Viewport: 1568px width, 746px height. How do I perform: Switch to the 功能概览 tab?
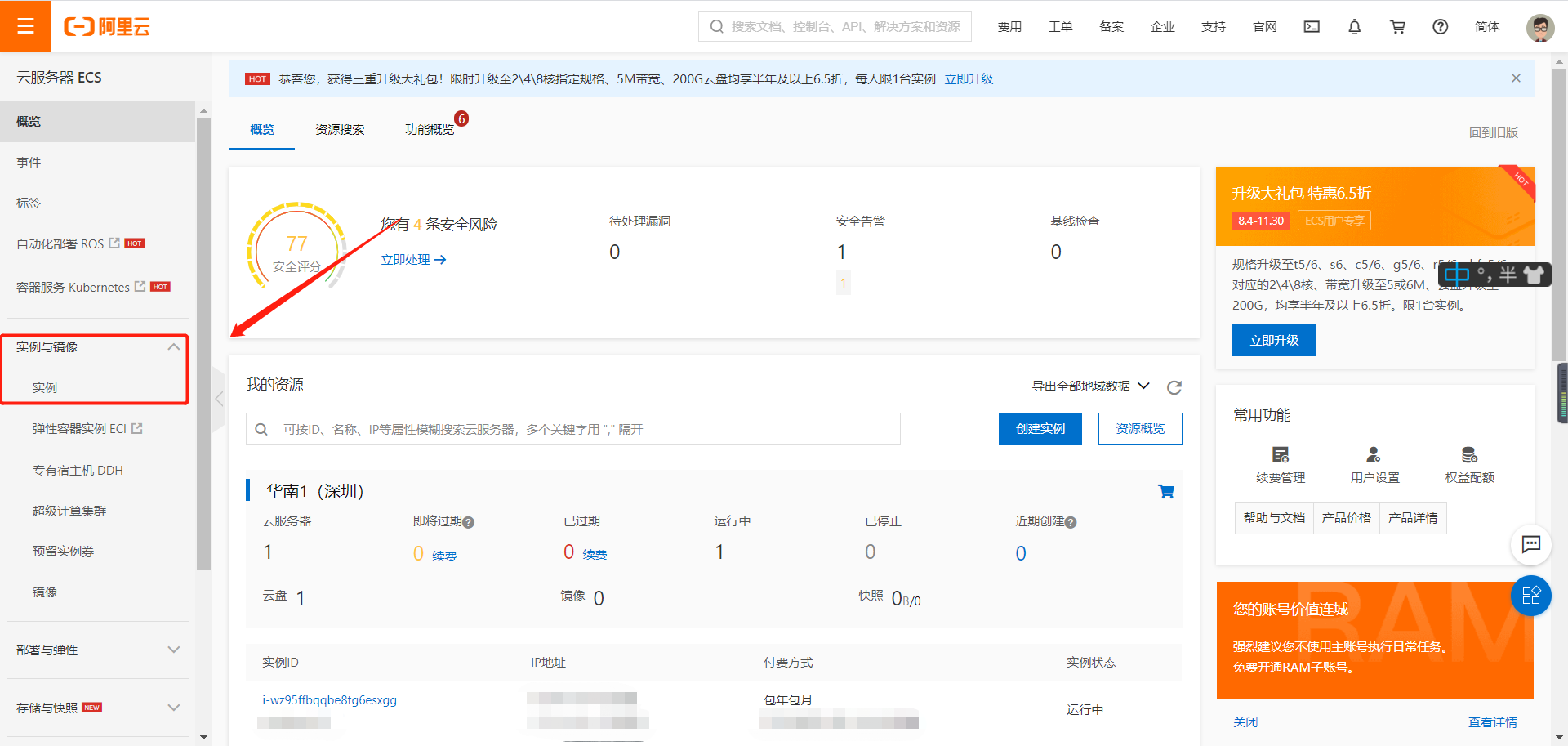pyautogui.click(x=430, y=129)
